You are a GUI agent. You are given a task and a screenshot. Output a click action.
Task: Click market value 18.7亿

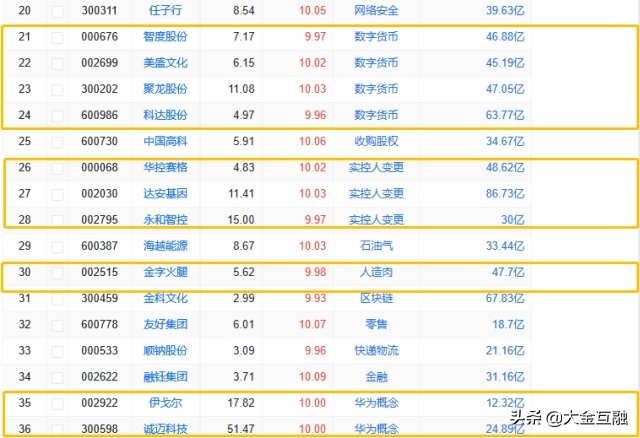[x=508, y=324]
